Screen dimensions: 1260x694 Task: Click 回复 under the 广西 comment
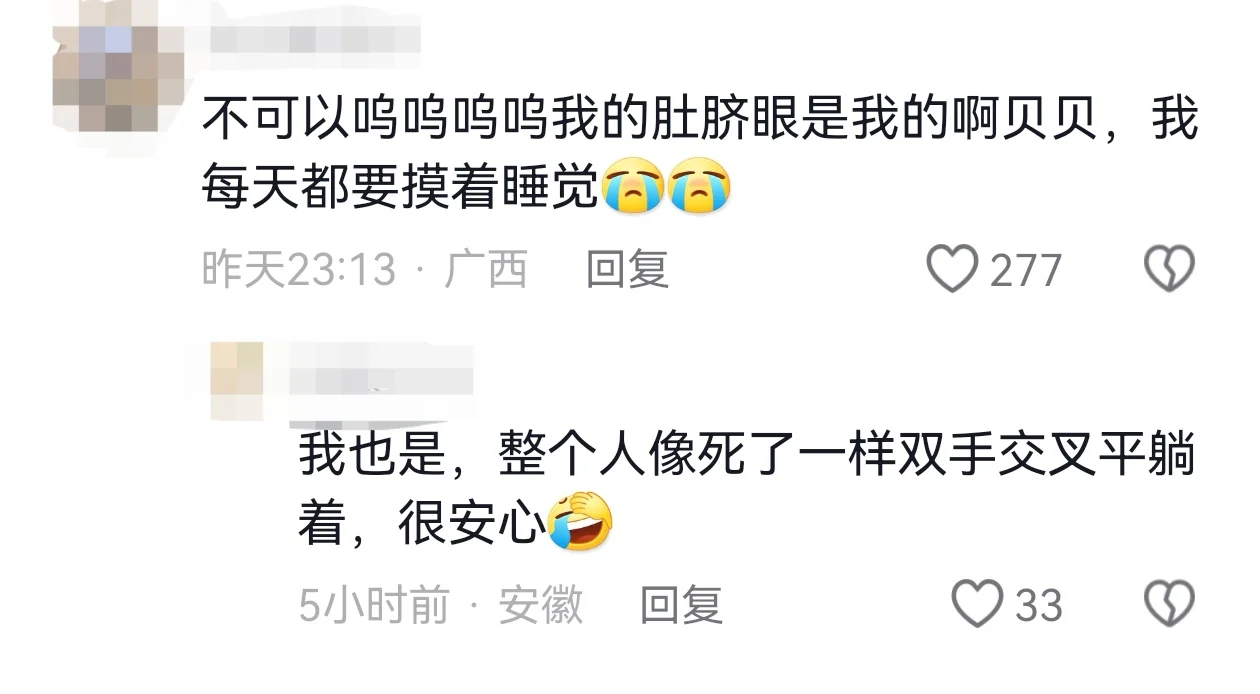pyautogui.click(x=627, y=269)
